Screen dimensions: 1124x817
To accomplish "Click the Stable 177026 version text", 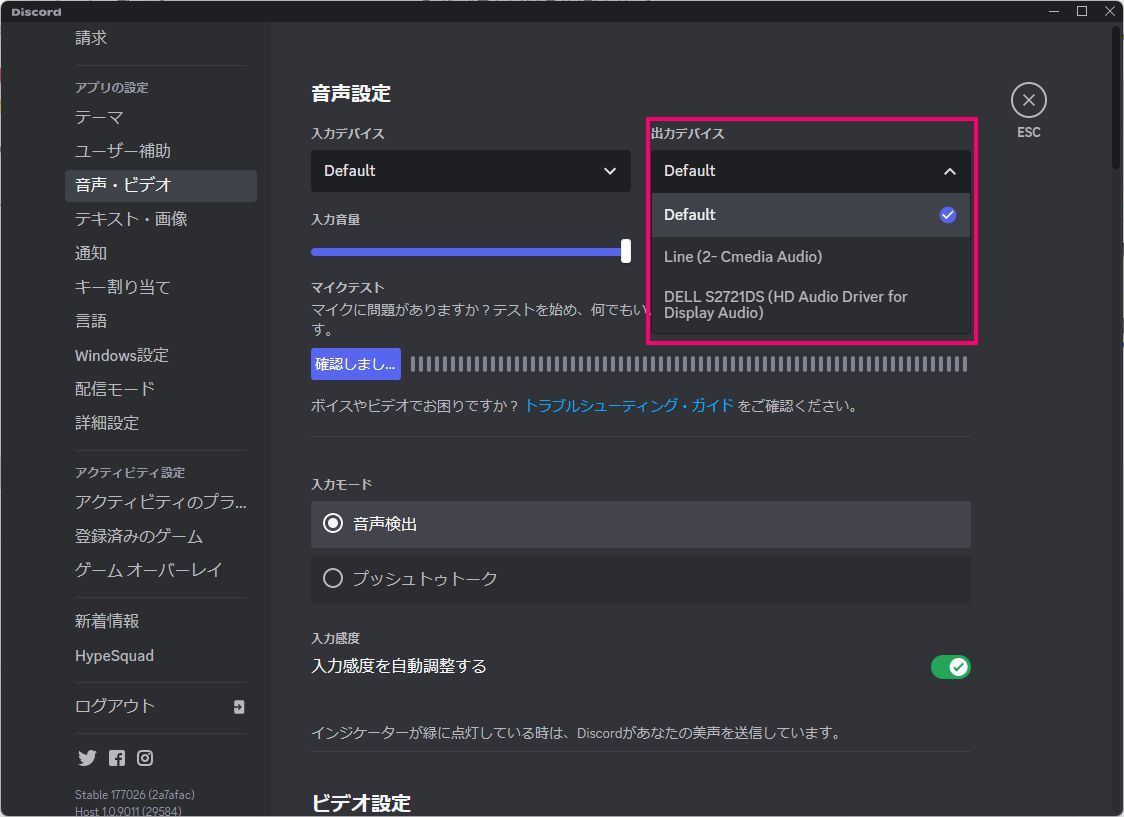I will coord(135,794).
